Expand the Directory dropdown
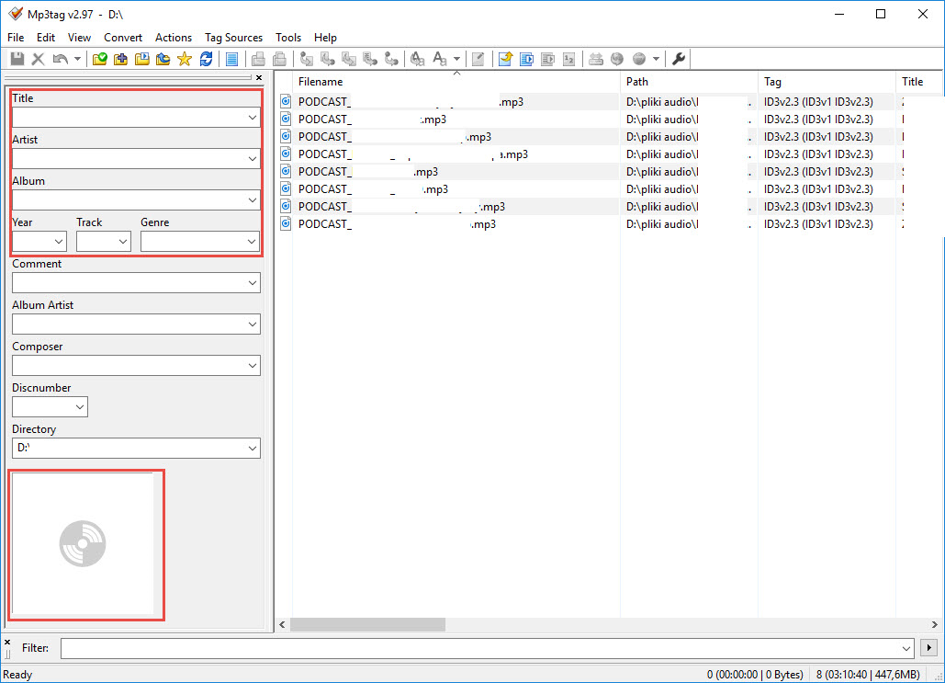 252,448
